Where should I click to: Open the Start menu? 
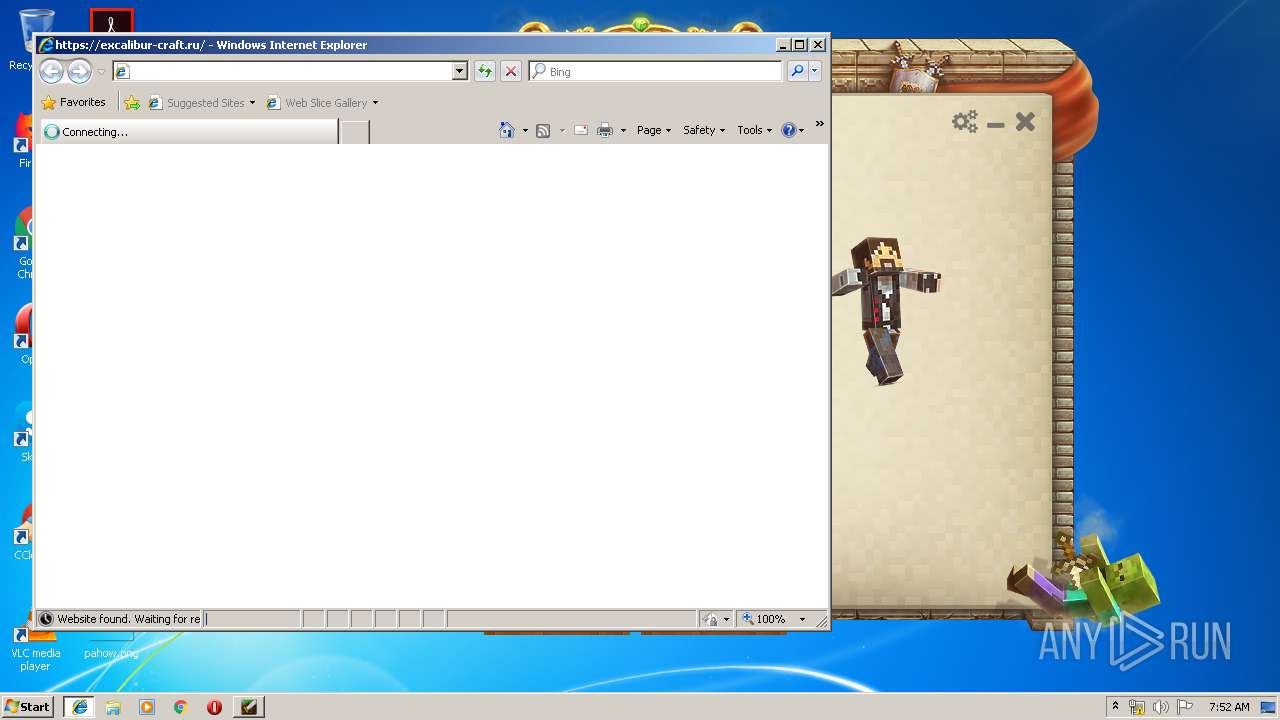click(x=27, y=706)
